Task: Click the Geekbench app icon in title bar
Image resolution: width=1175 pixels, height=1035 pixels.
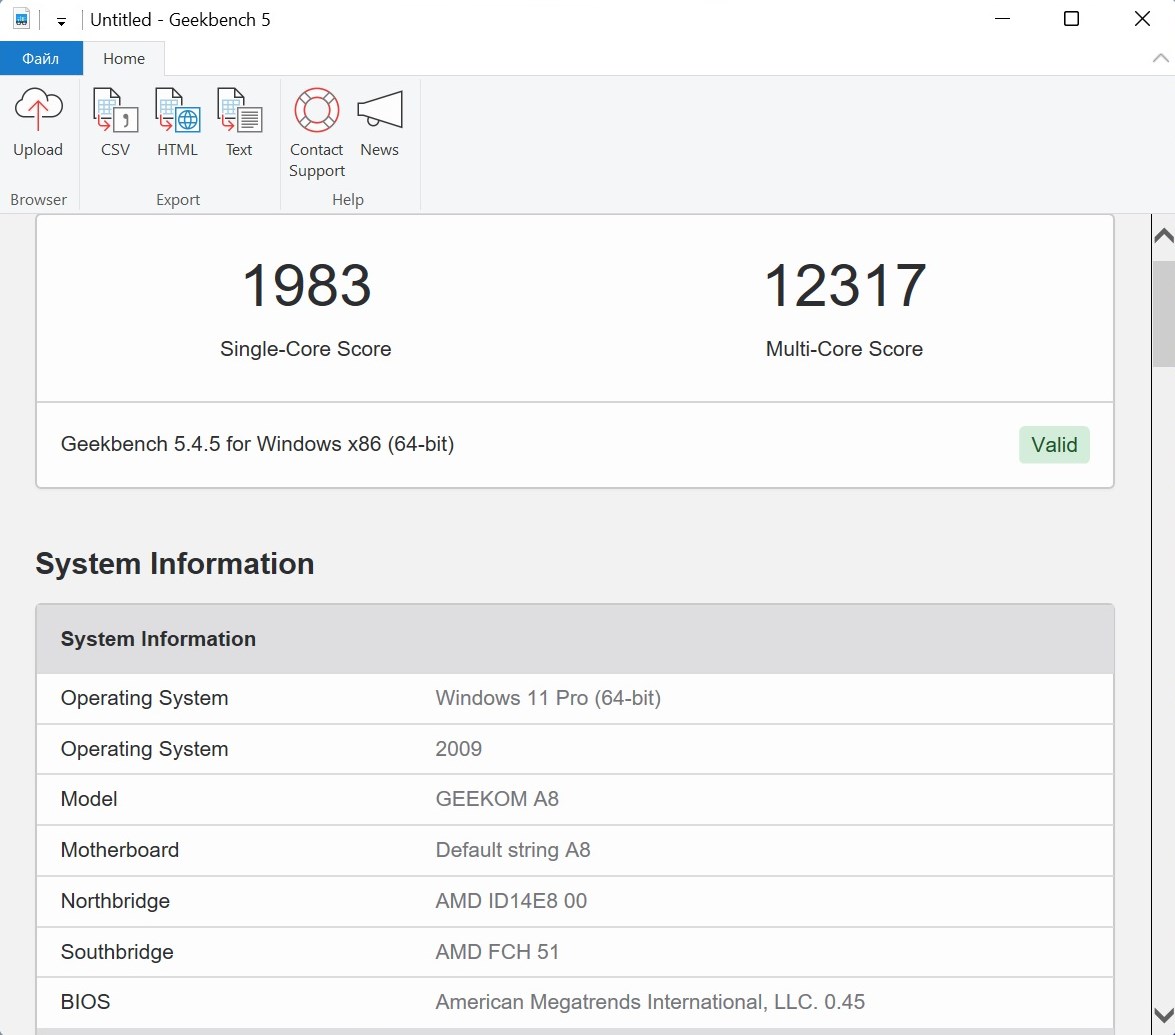Action: point(22,19)
